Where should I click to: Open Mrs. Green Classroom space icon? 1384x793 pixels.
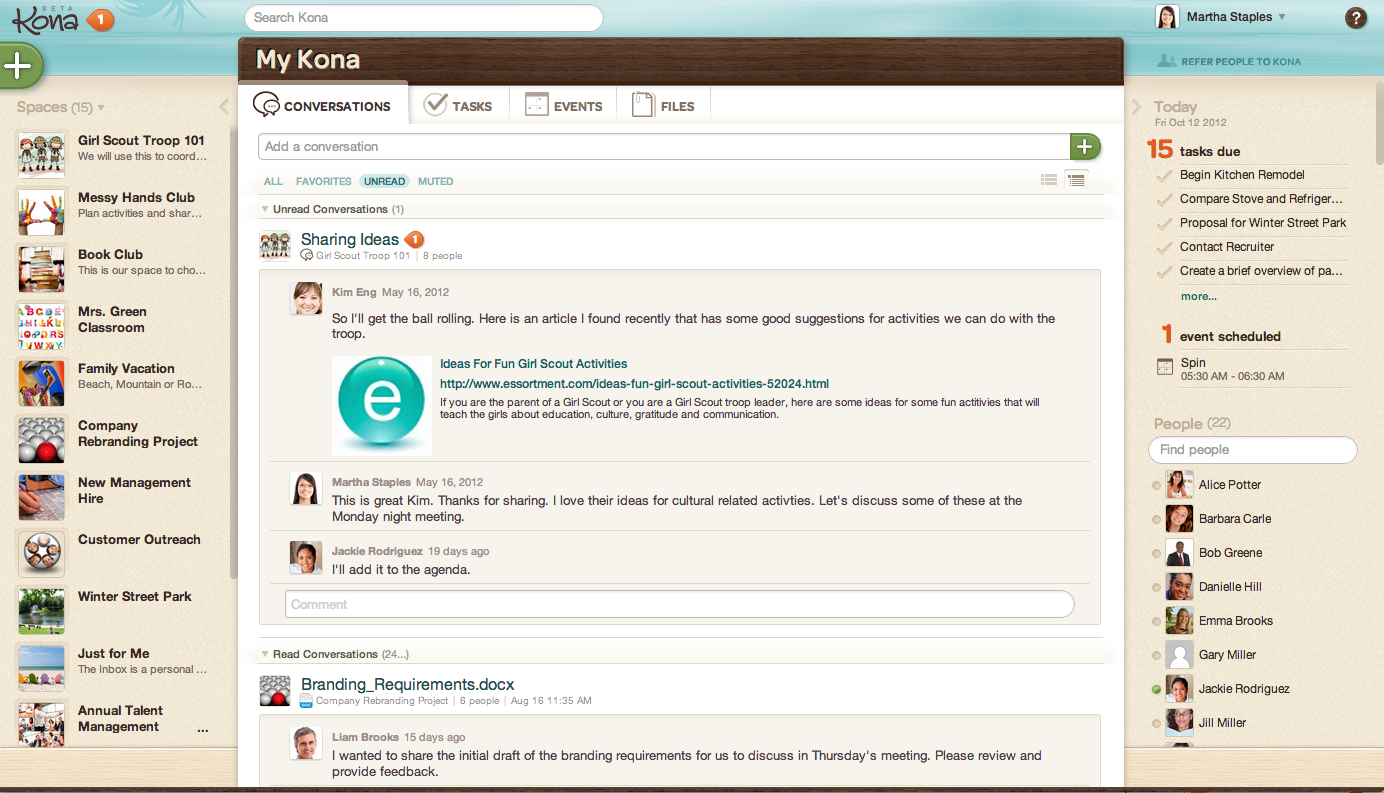click(x=42, y=326)
